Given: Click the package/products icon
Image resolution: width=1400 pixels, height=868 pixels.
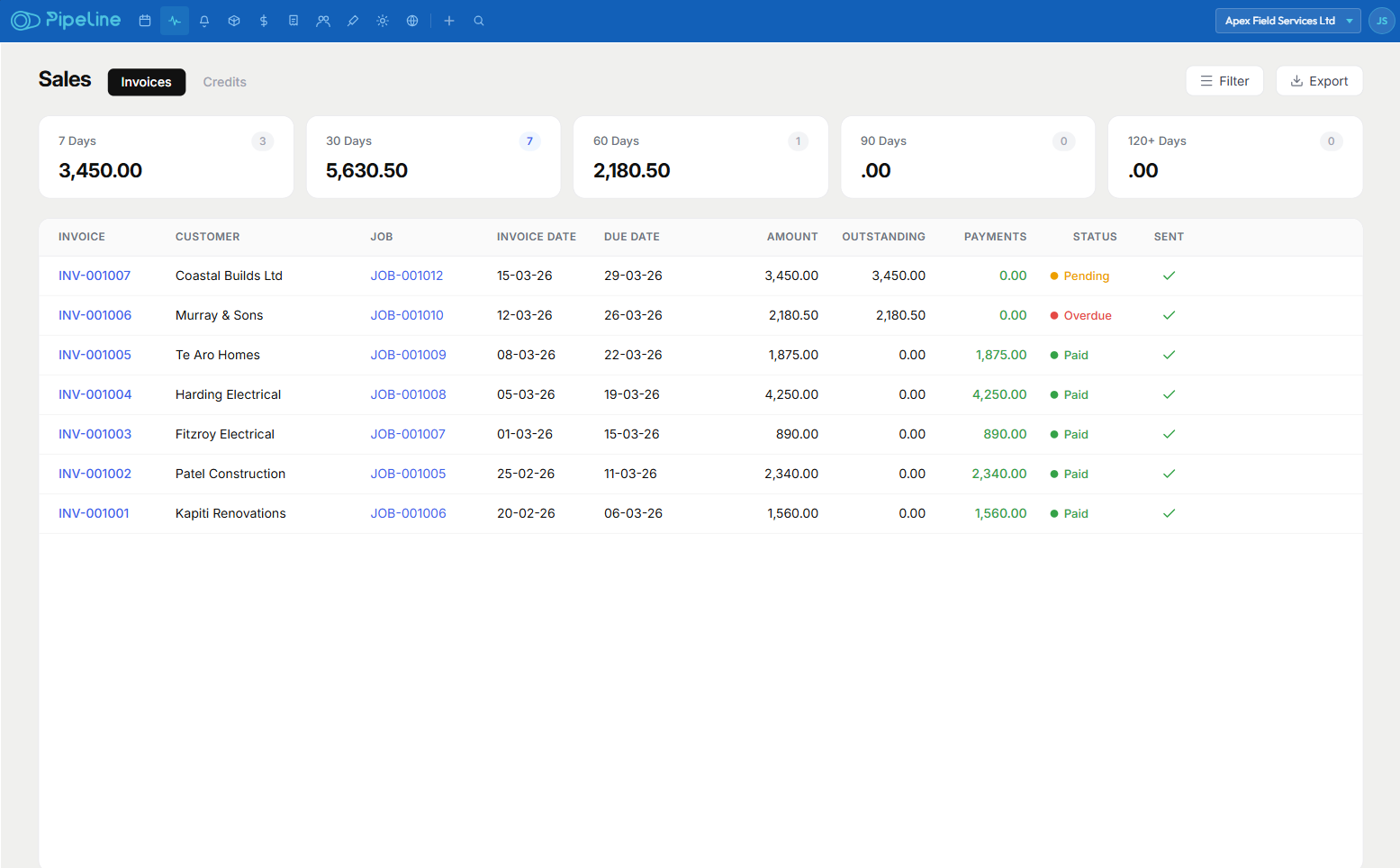Looking at the screenshot, I should click(233, 20).
